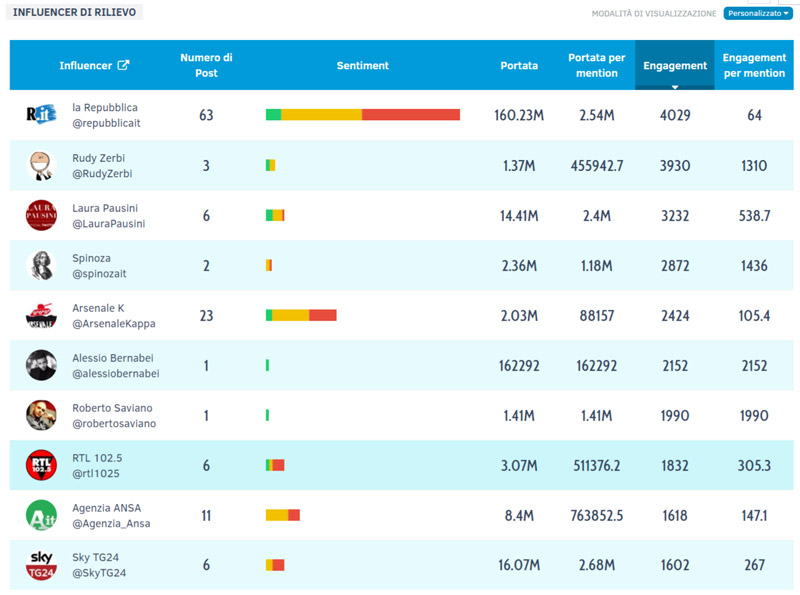
Task: Click RTL 102.5 logo avatar
Action: click(x=41, y=465)
